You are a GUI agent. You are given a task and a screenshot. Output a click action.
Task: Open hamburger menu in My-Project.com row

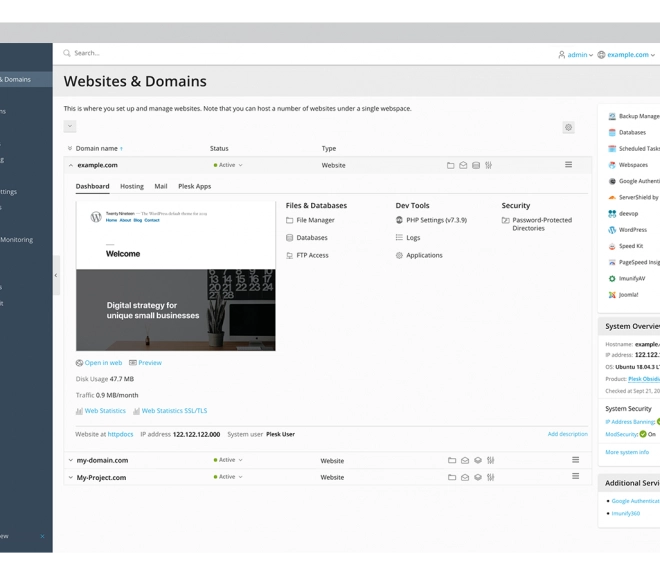pos(575,476)
